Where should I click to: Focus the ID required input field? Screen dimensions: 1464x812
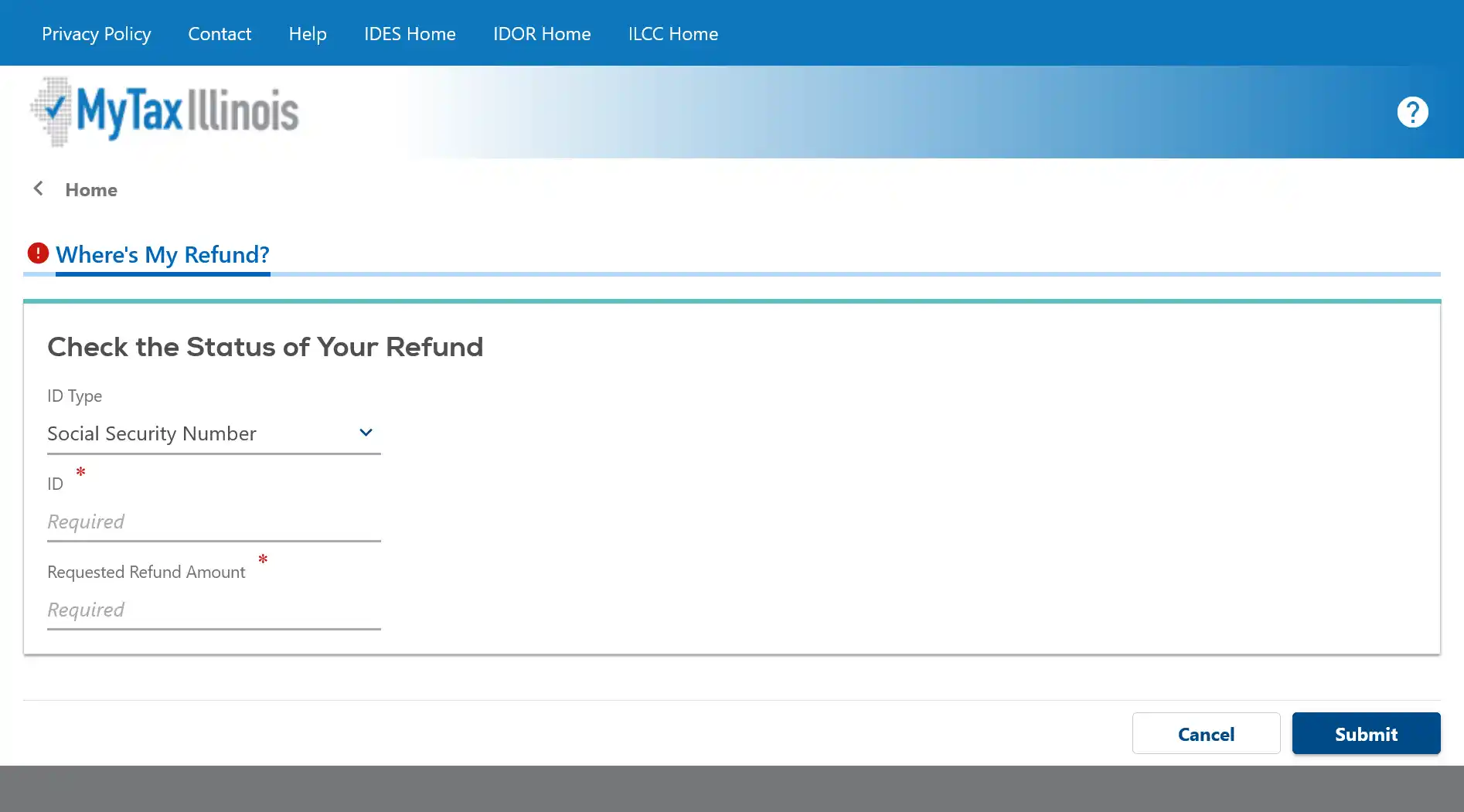coord(213,522)
